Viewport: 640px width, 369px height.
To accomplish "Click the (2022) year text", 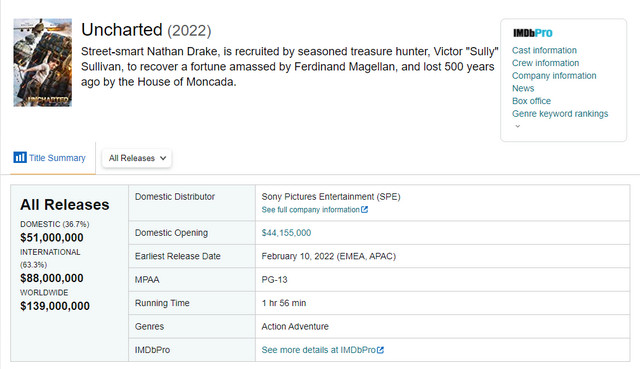I will pyautogui.click(x=189, y=31).
